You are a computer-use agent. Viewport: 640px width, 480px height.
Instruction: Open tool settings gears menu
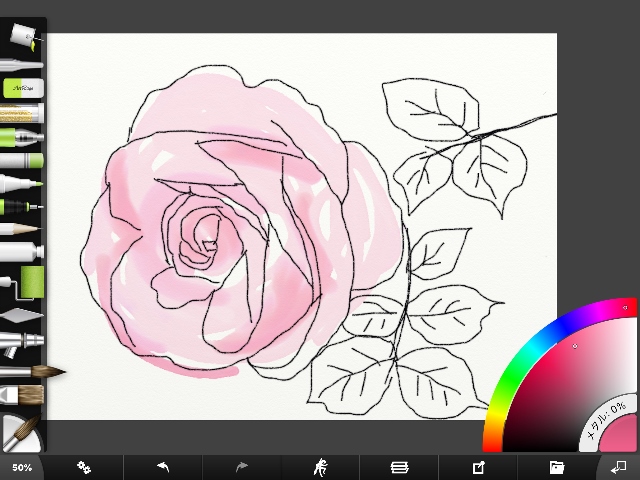click(x=84, y=467)
